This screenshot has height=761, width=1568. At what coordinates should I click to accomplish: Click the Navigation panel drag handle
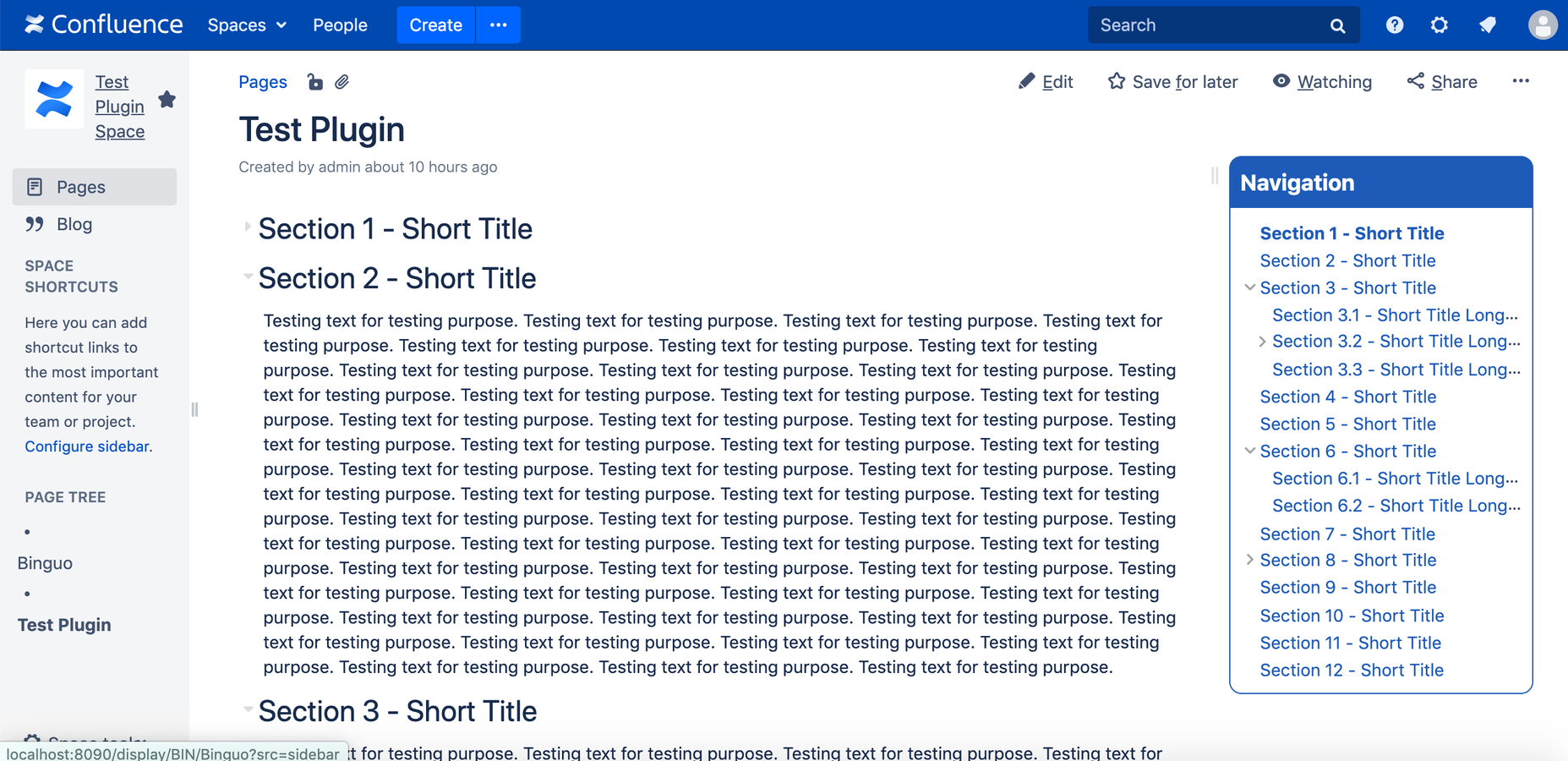[1215, 175]
